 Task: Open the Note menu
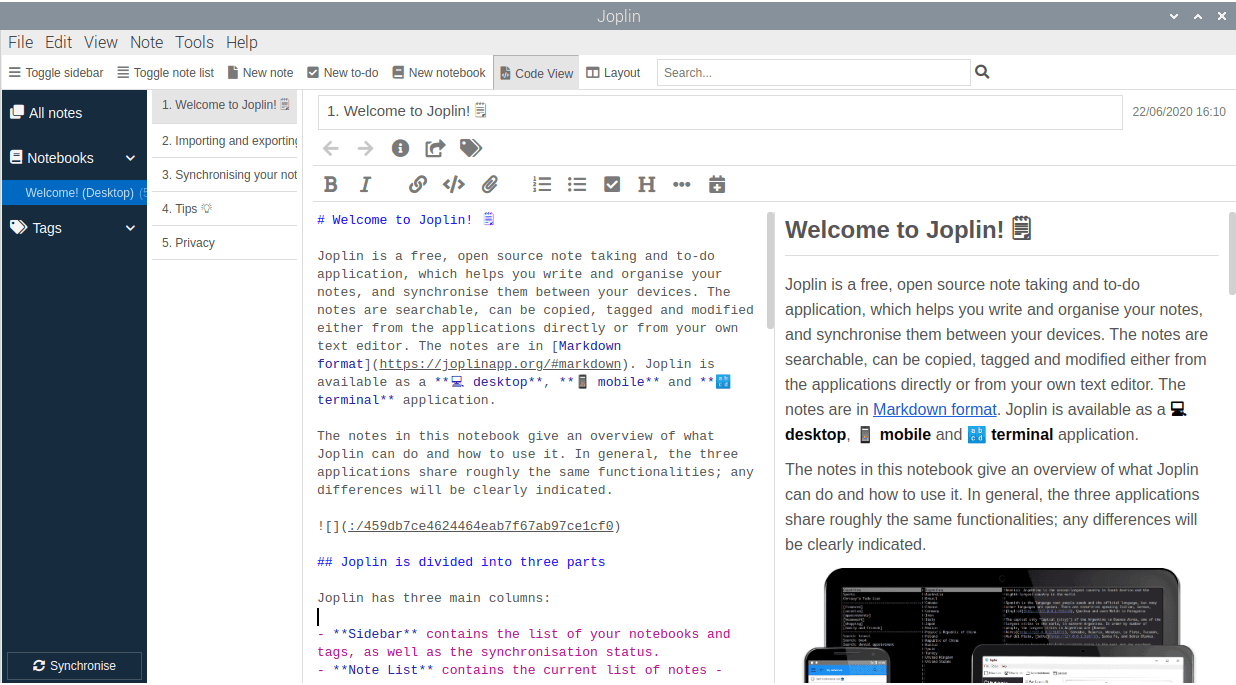pyautogui.click(x=146, y=42)
